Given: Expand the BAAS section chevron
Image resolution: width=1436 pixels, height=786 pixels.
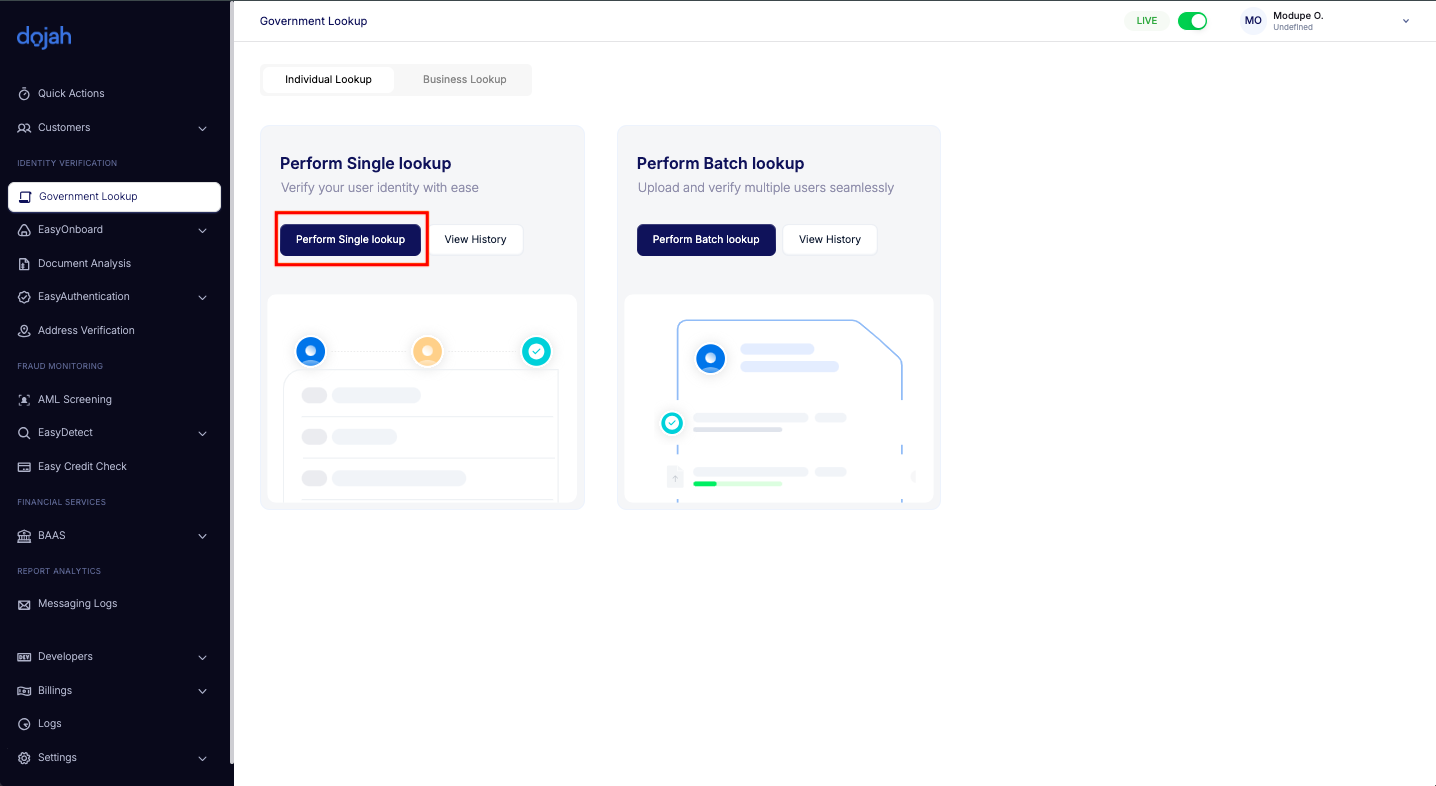Looking at the screenshot, I should click(x=202, y=537).
